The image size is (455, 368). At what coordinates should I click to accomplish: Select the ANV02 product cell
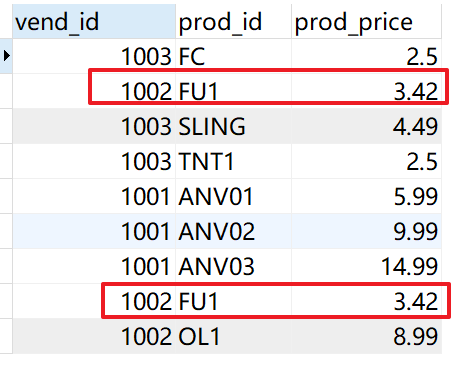(x=233, y=231)
